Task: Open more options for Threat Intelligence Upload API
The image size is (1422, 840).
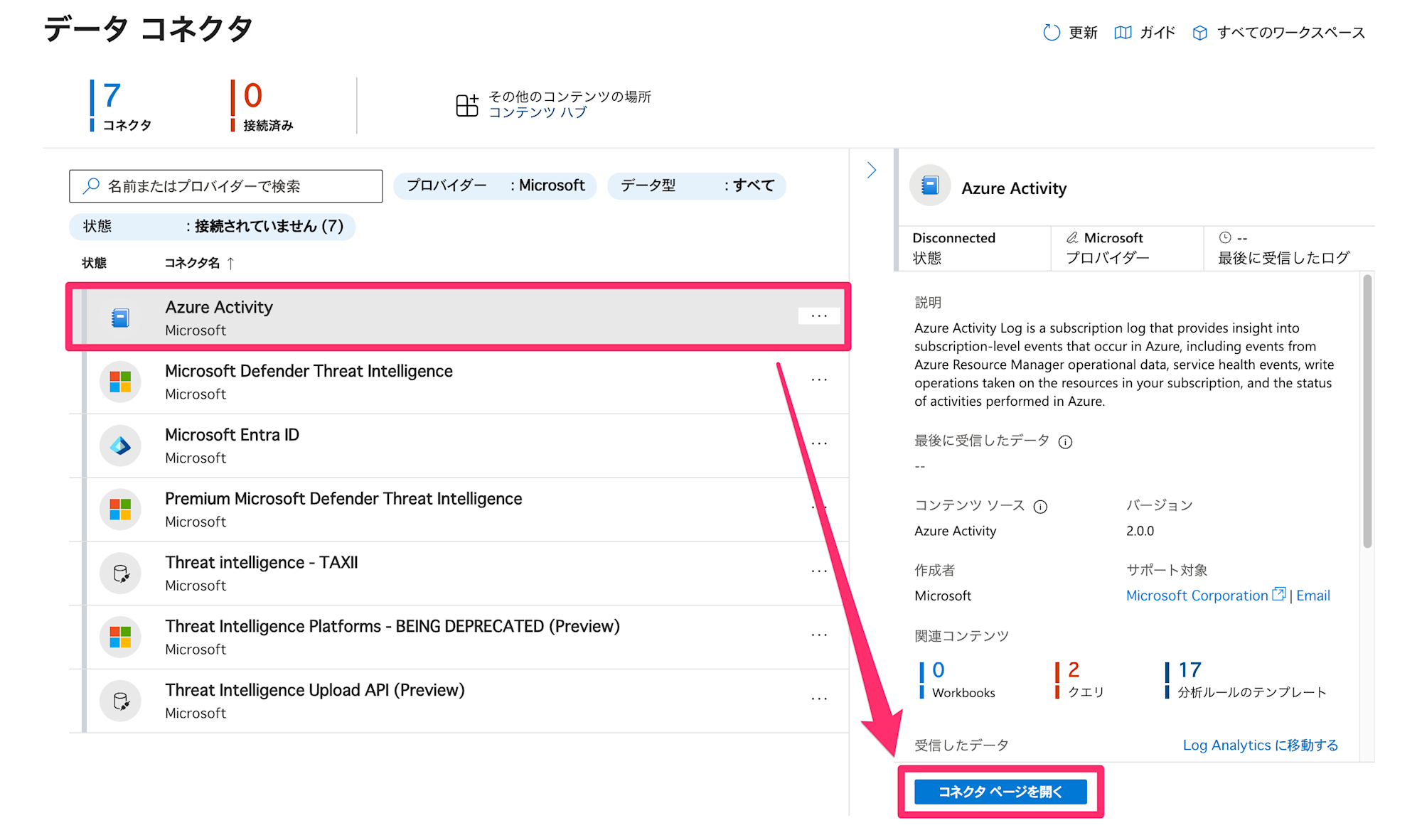Action: 819,699
